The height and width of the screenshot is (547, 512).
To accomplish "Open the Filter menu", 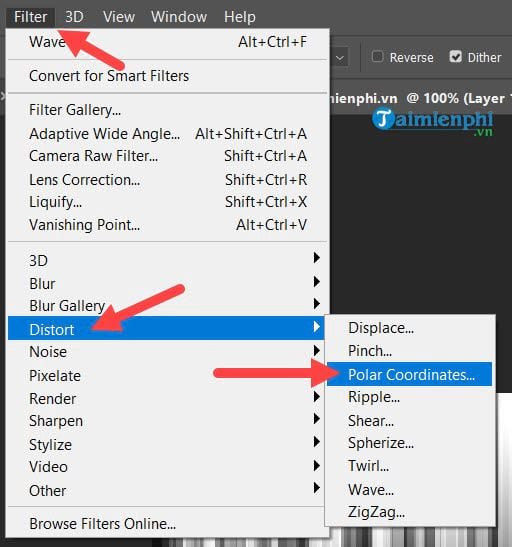I will (x=30, y=17).
